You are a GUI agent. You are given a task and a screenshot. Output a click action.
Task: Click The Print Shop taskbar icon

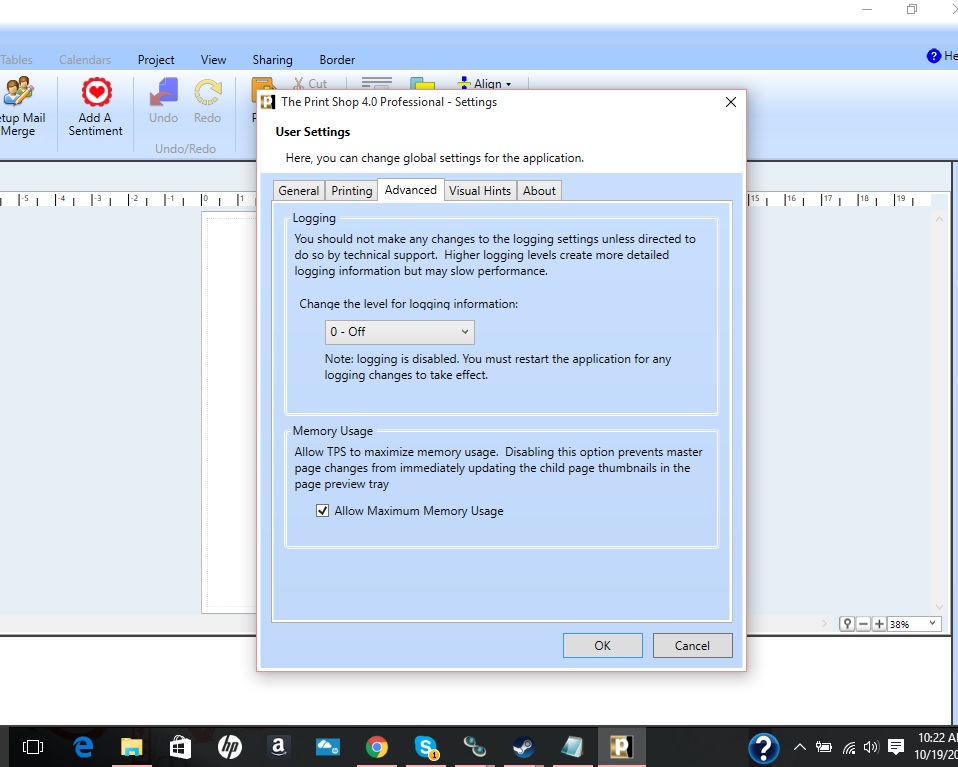pos(621,747)
